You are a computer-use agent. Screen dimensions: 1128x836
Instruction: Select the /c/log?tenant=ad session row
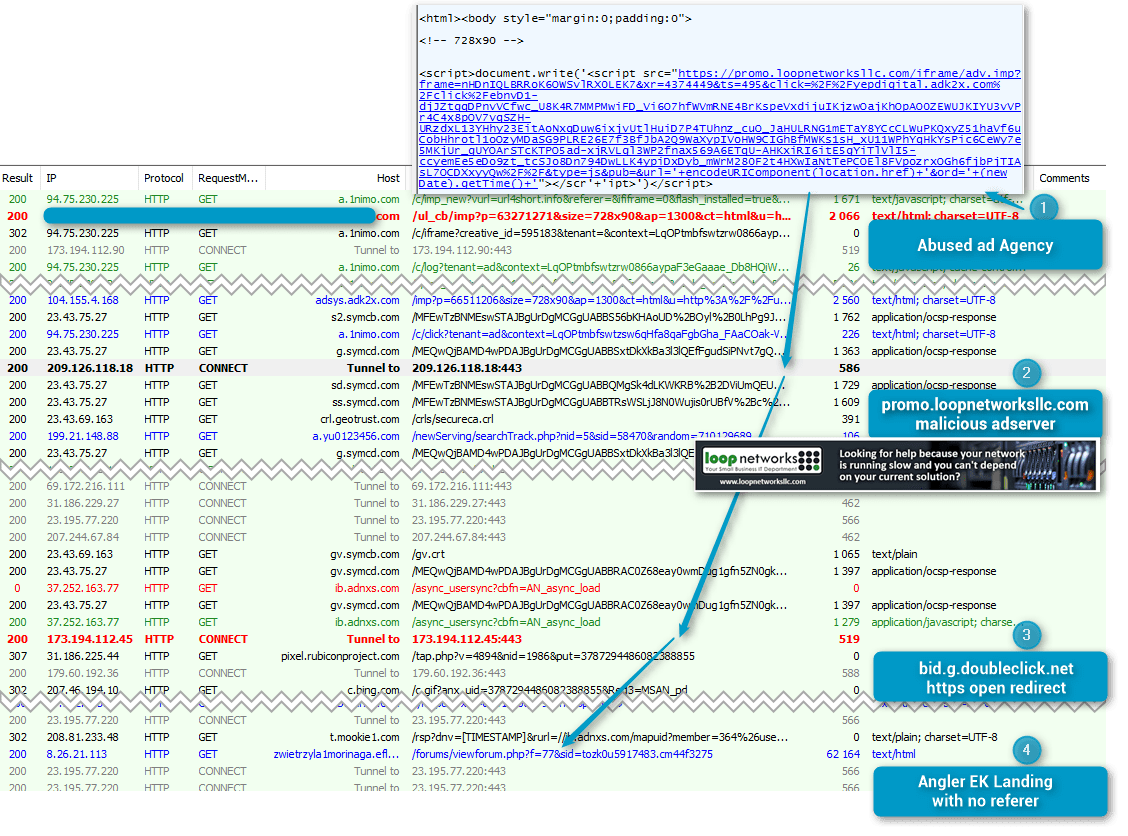[552, 267]
